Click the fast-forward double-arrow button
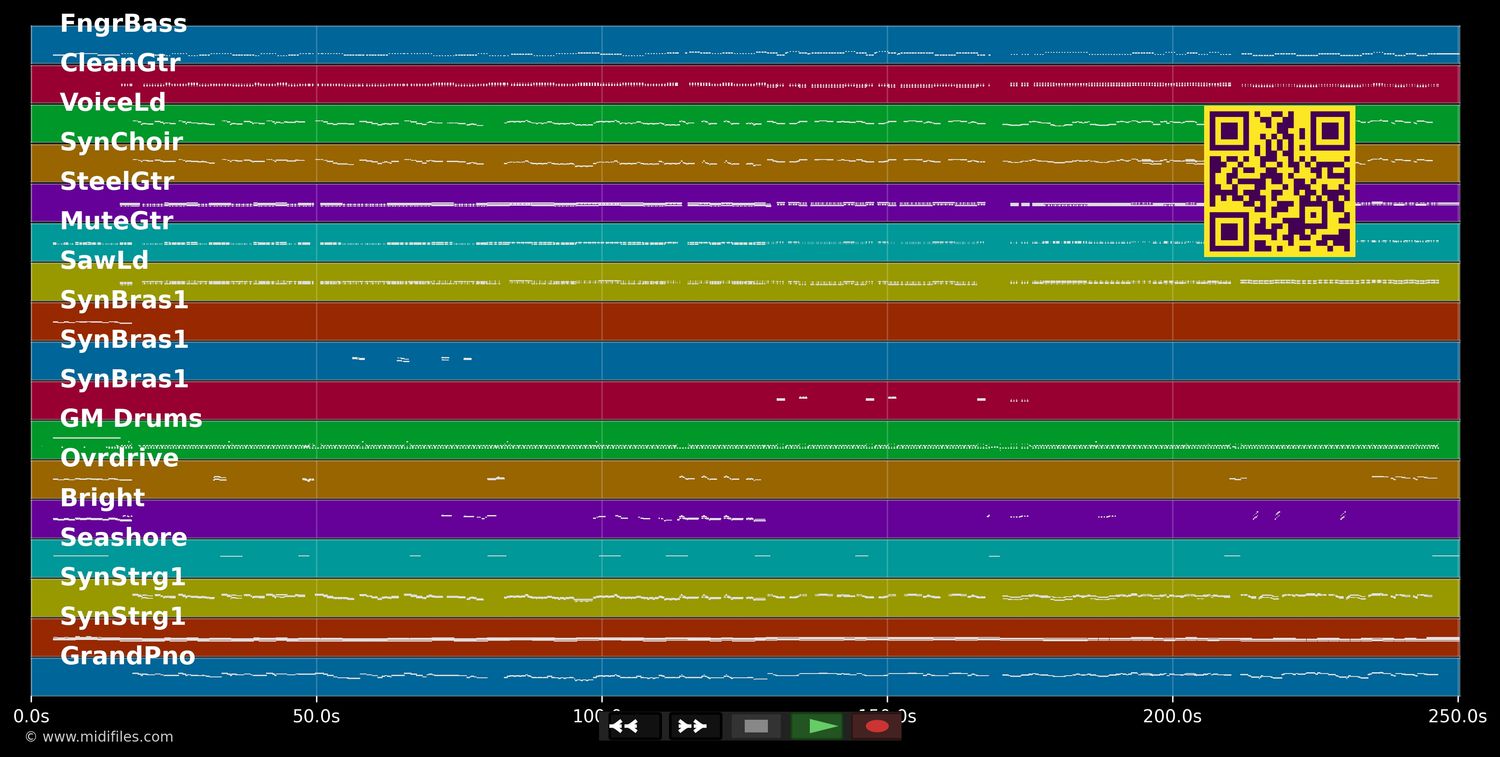Screen dimensions: 1500x757 click(692, 726)
